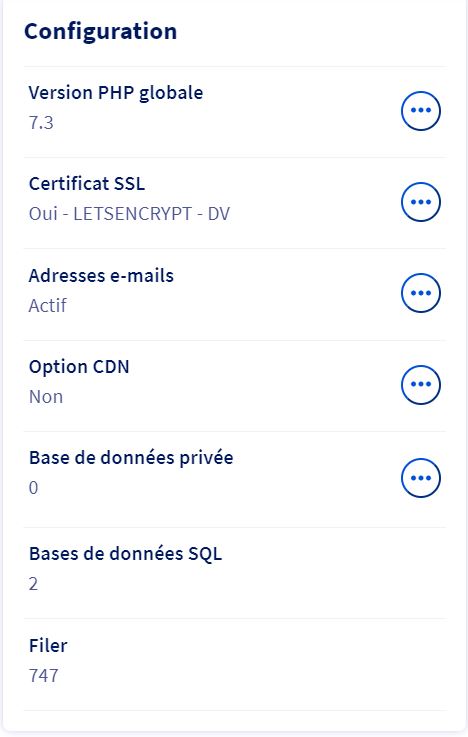468x737 pixels.
Task: Select the Certificat SSL label
Action: 86,183
